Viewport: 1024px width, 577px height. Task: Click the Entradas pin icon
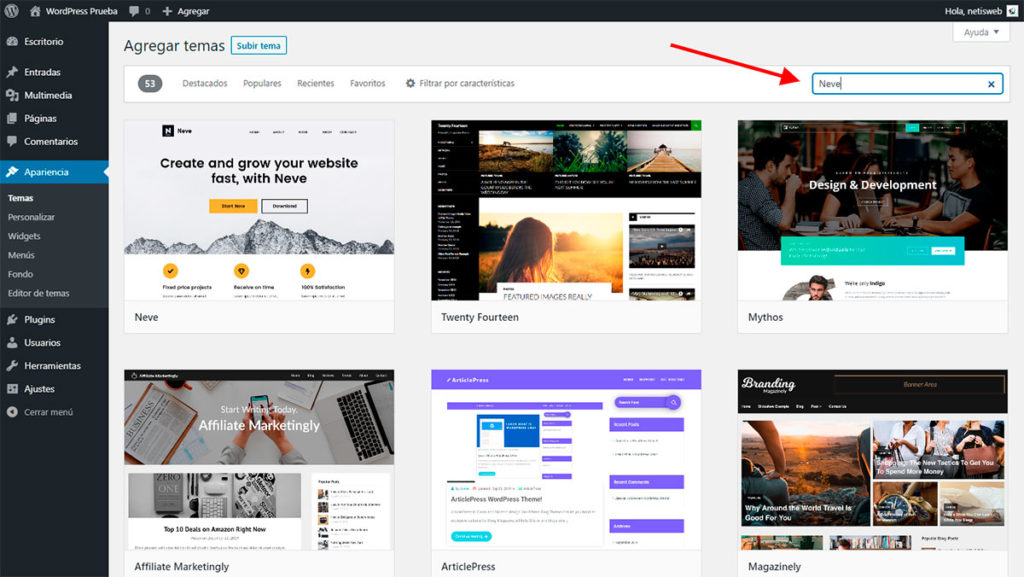pos(12,72)
